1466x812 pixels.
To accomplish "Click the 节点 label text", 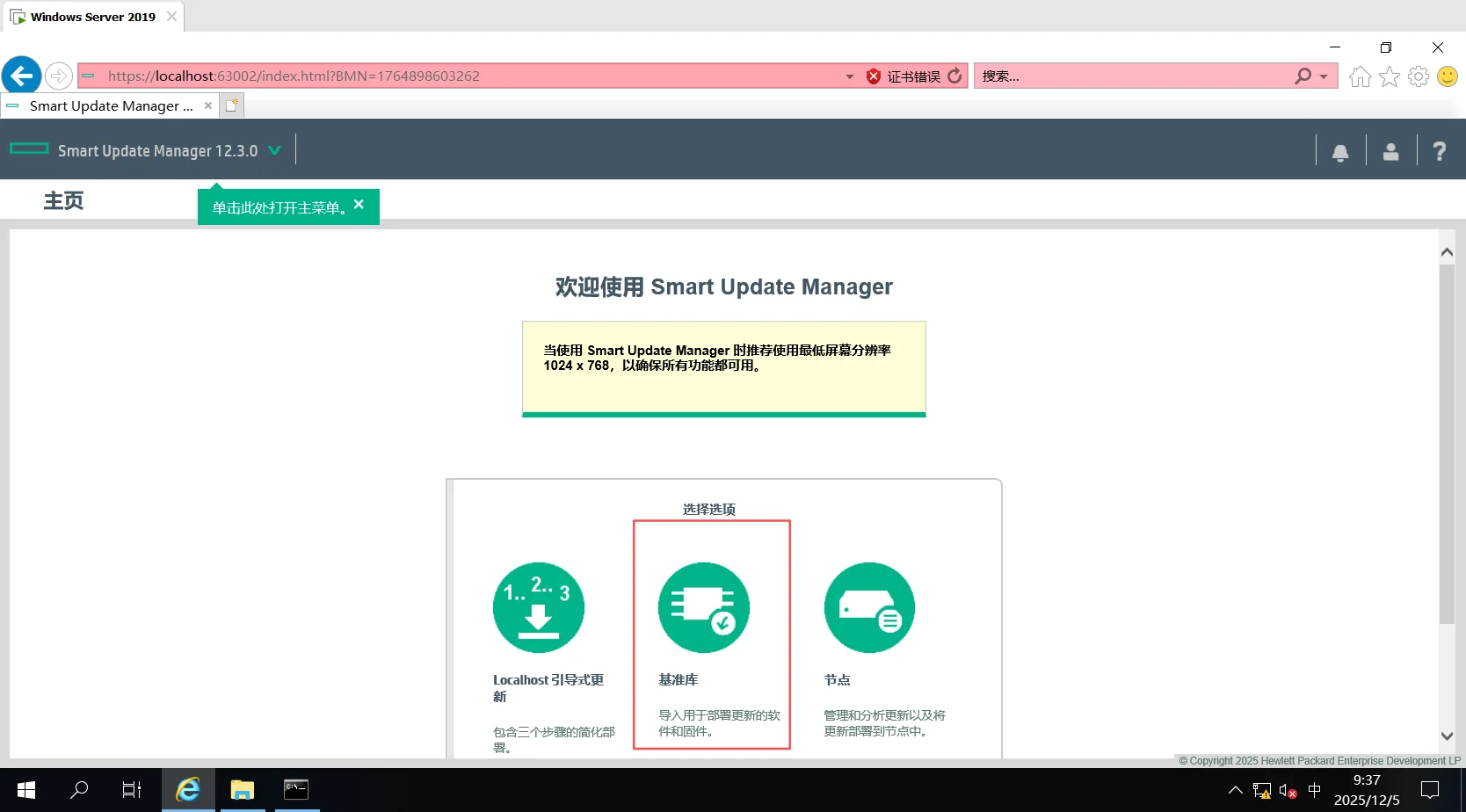I will [837, 680].
